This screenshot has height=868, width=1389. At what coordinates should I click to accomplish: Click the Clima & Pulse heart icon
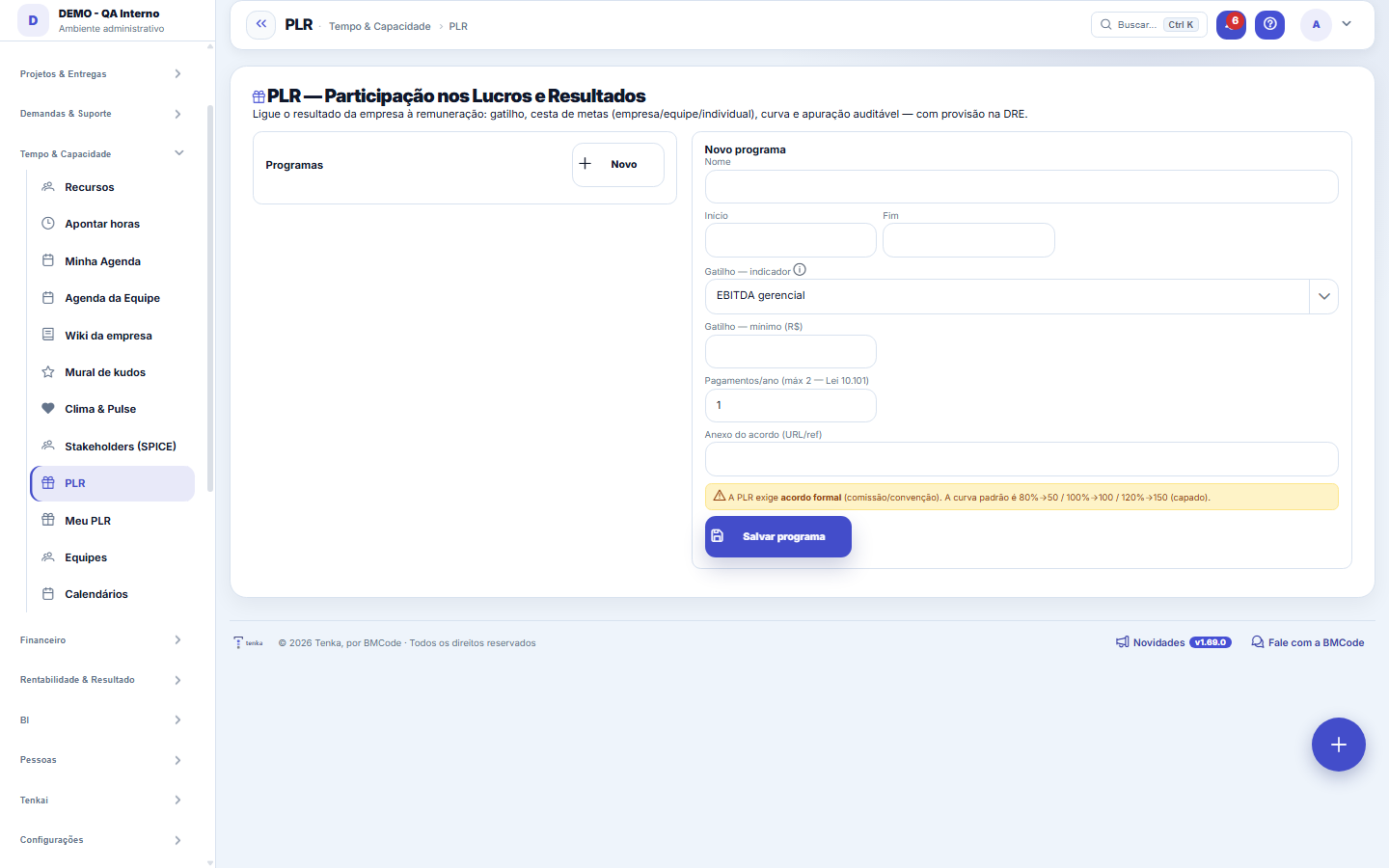coord(48,409)
